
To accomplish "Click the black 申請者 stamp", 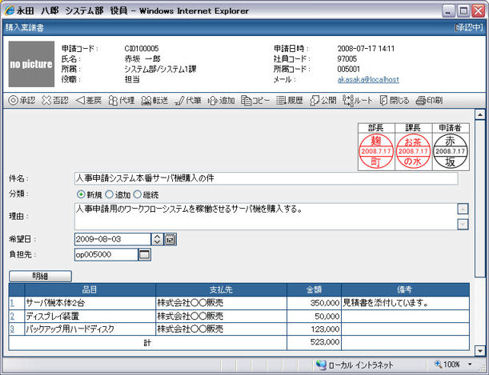I will pyautogui.click(x=451, y=151).
